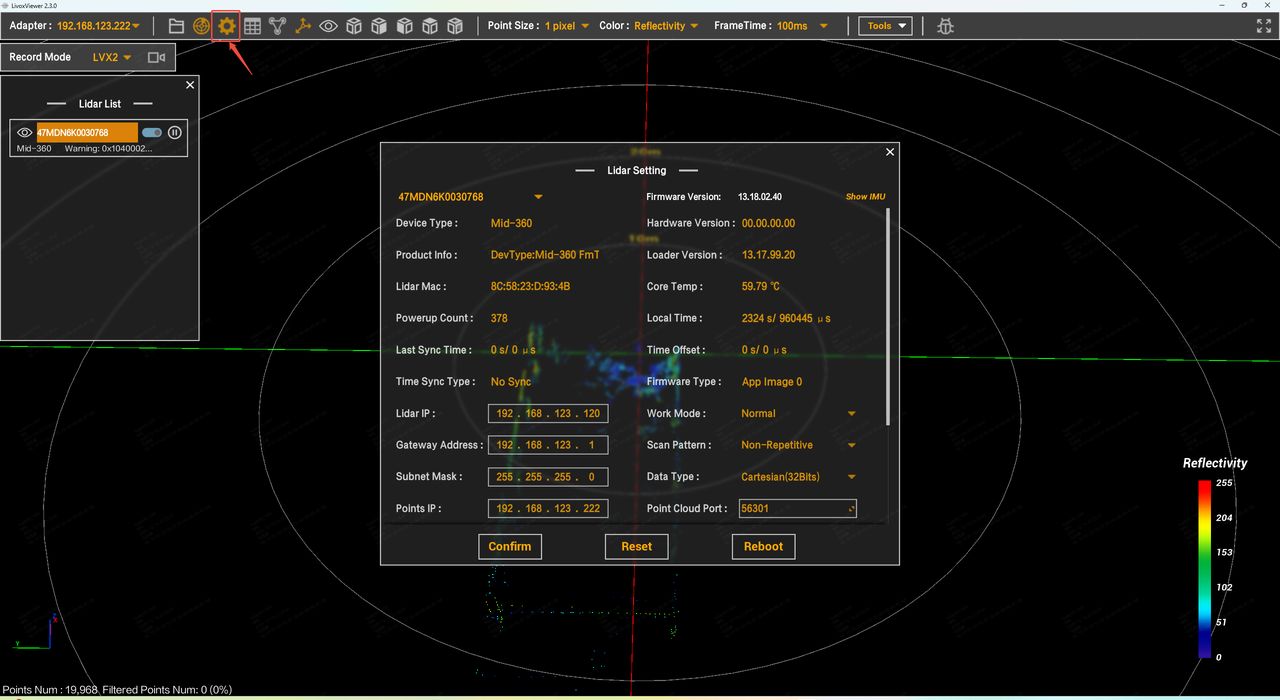The height and width of the screenshot is (700, 1280).
Task: Open the table grid icon in toolbar
Action: coord(252,26)
